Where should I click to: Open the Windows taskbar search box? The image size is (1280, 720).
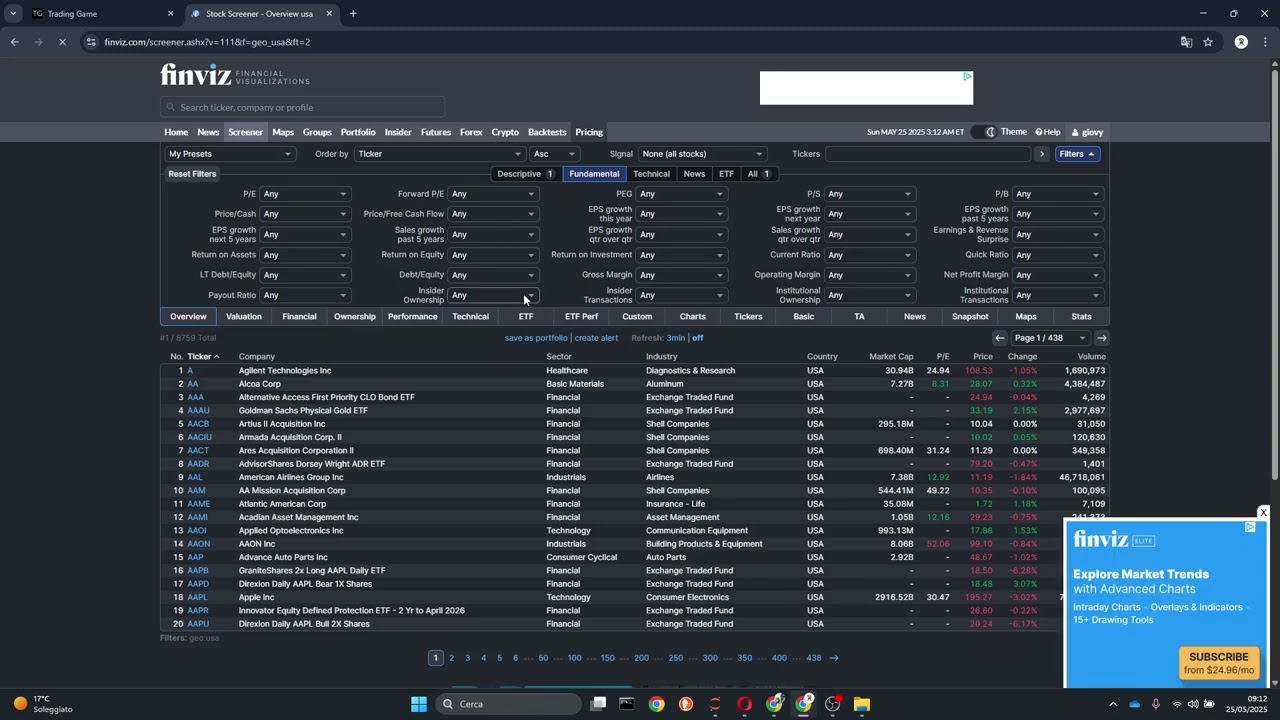click(x=510, y=704)
